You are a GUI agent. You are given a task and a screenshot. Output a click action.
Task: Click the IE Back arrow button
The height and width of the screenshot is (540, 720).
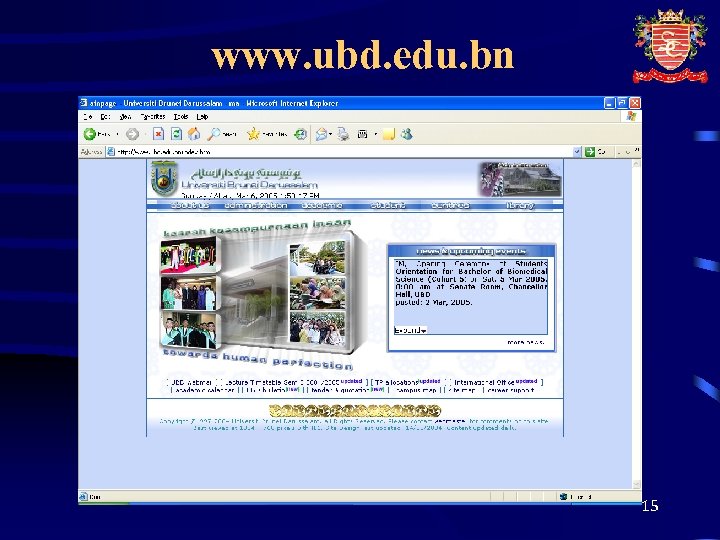click(90, 134)
